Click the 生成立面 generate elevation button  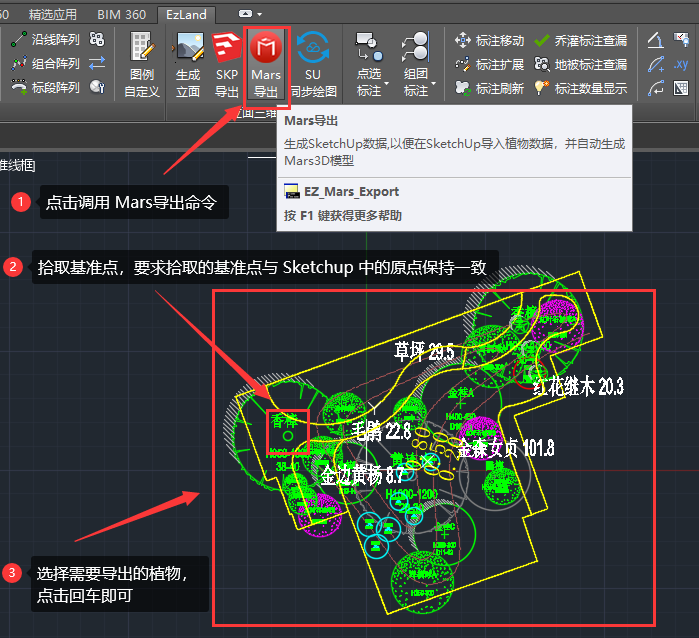pyautogui.click(x=188, y=65)
